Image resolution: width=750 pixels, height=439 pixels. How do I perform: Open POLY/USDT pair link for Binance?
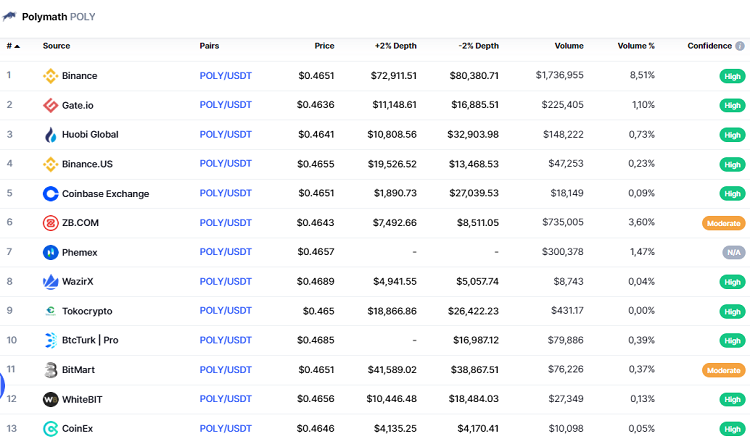point(225,76)
